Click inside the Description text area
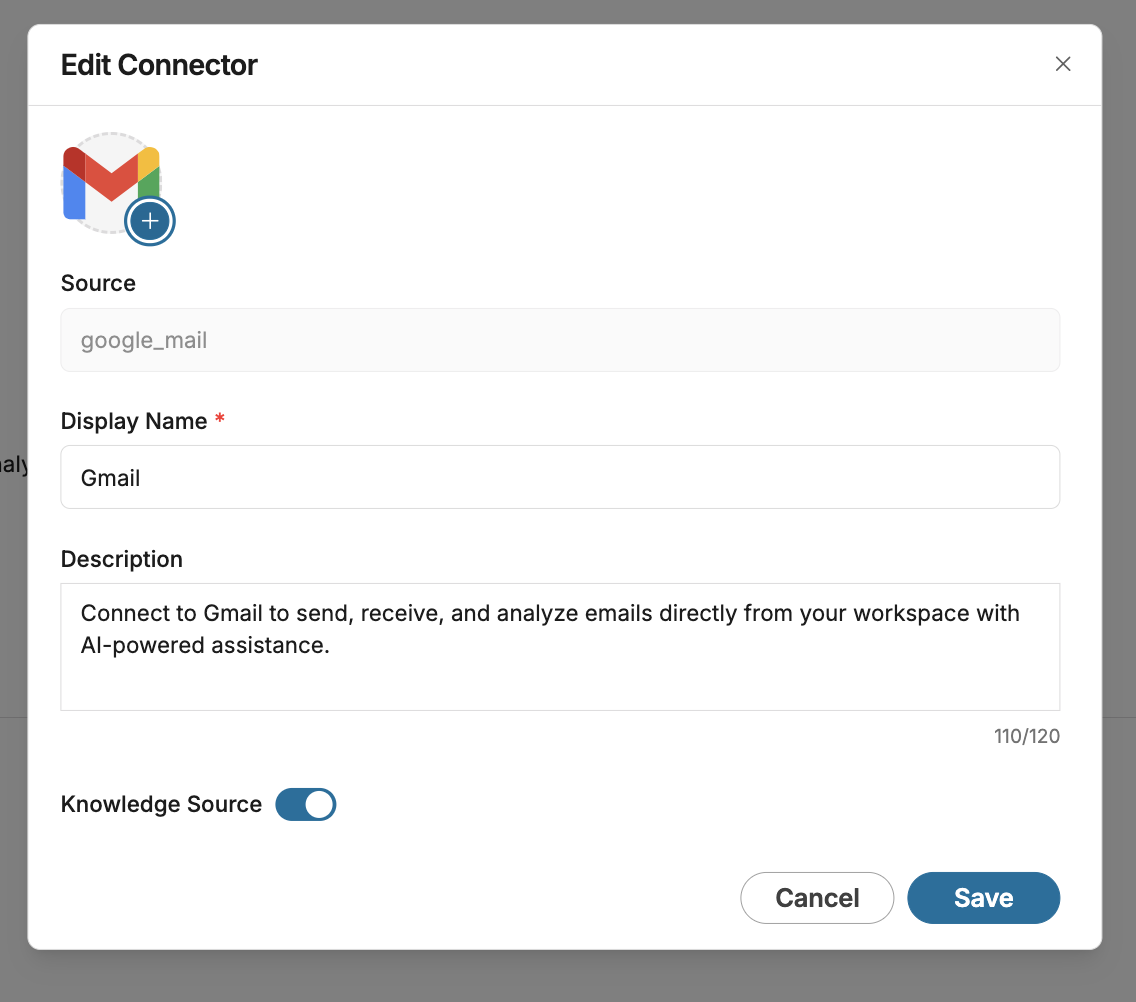Viewport: 1136px width, 1002px height. click(x=560, y=670)
